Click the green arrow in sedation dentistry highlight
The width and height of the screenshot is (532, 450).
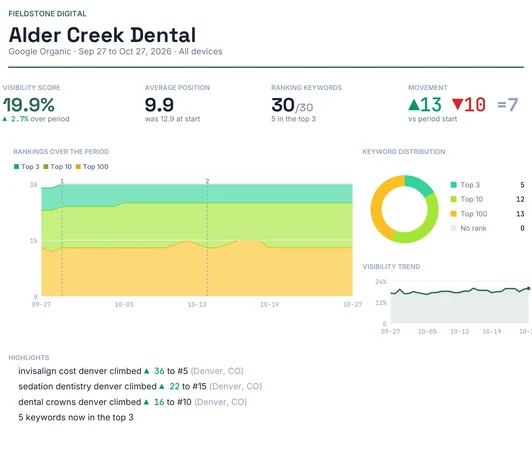162,387
